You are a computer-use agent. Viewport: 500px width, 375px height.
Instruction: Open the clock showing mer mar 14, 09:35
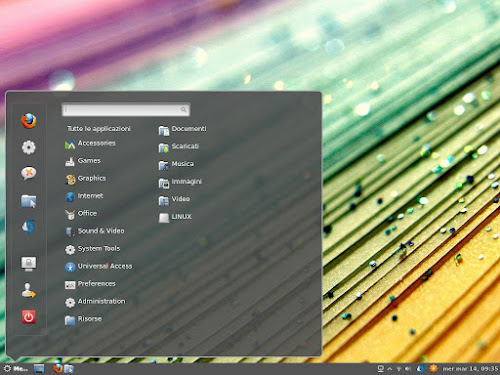(x=470, y=369)
